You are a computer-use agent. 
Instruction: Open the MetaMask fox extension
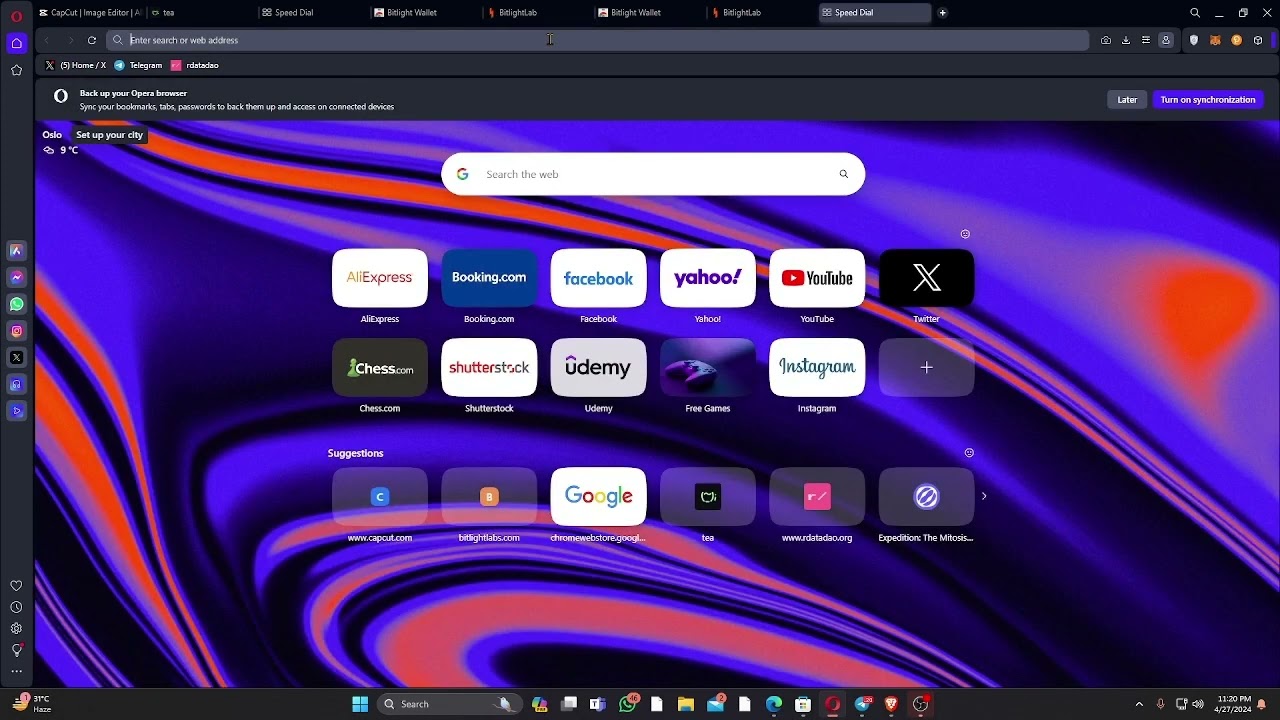[1216, 40]
